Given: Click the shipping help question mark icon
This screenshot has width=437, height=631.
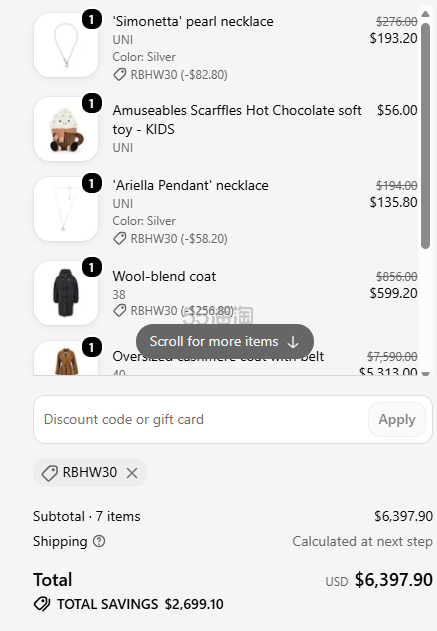Looking at the screenshot, I should [x=99, y=541].
